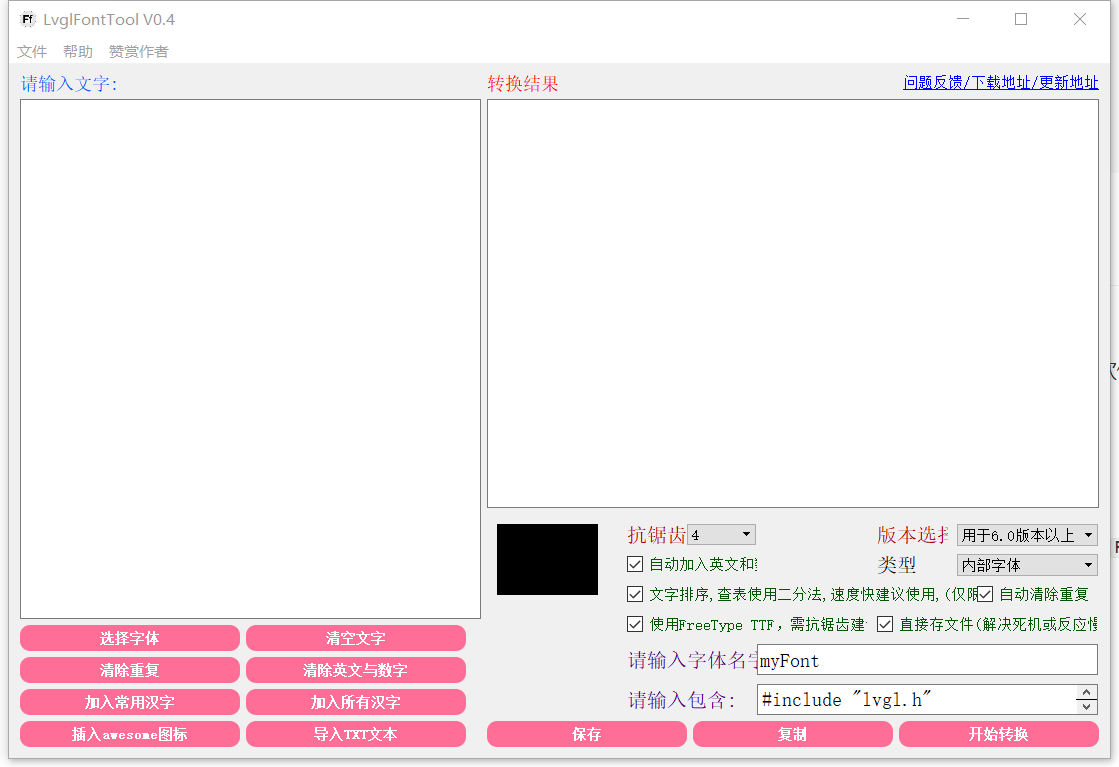Click 保存 to save the result

(x=587, y=733)
